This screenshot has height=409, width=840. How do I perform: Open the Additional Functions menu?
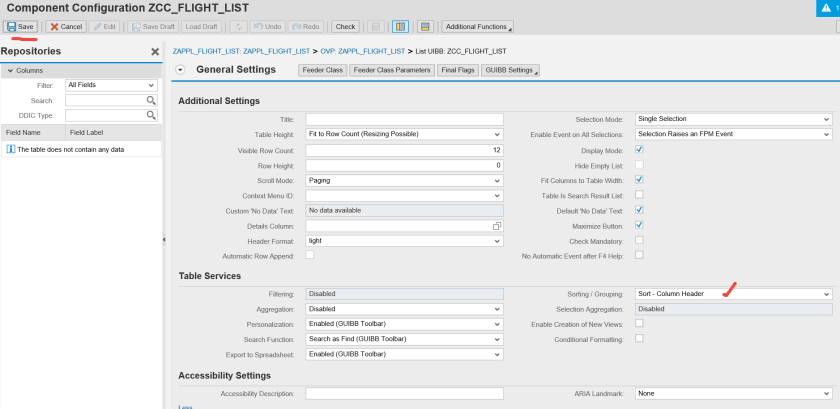point(478,26)
